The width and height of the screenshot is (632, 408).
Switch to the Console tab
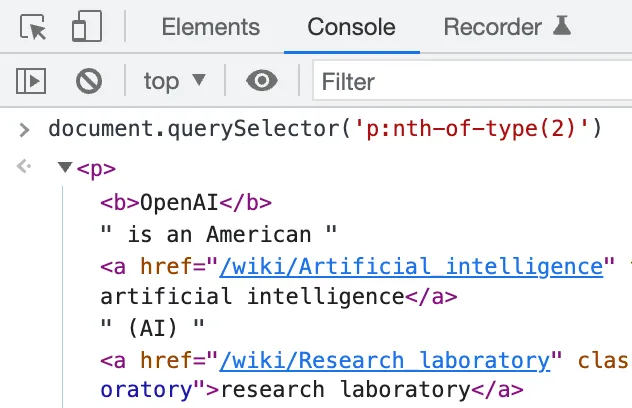351,27
